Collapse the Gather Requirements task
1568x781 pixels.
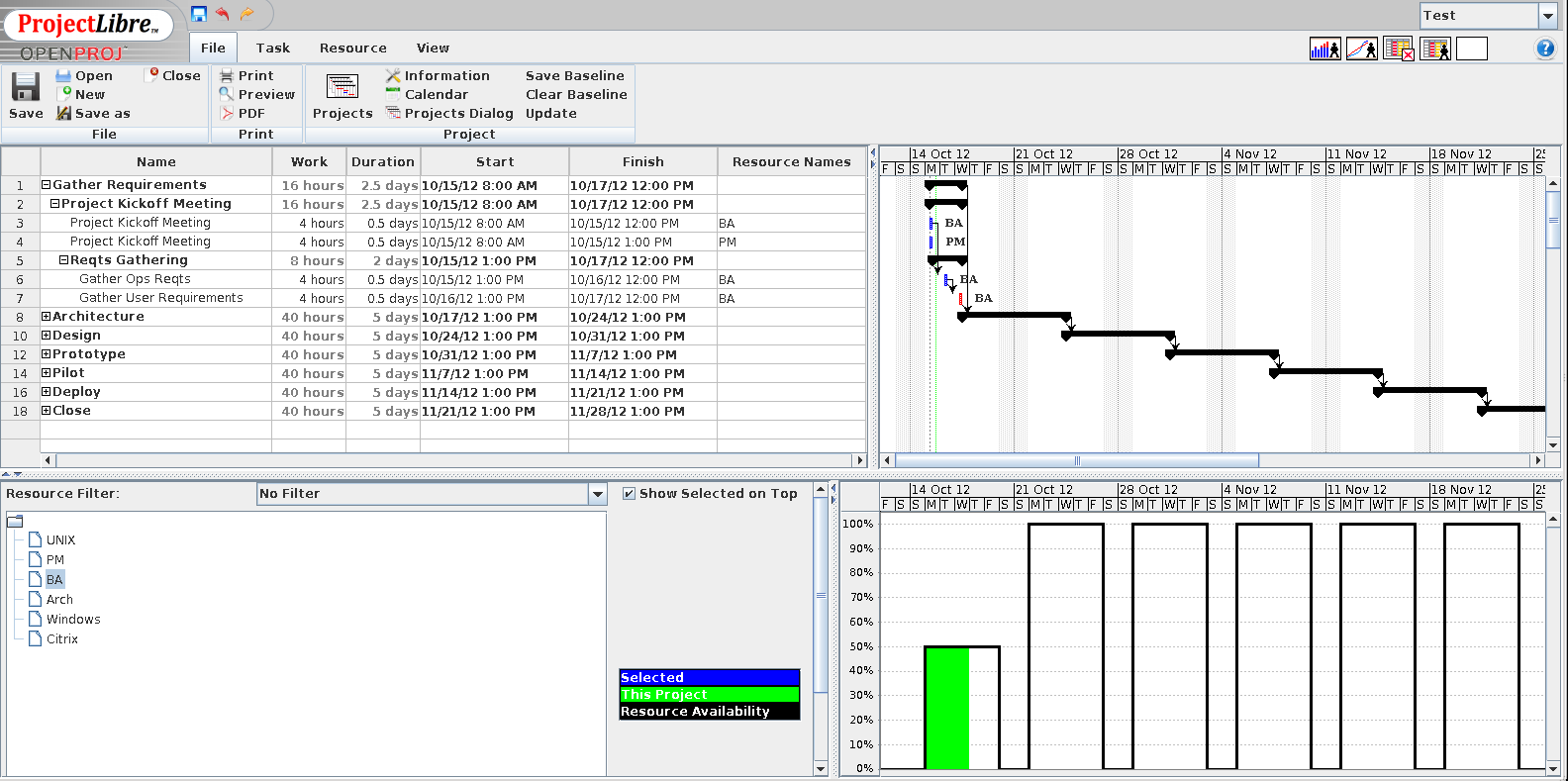coord(46,184)
